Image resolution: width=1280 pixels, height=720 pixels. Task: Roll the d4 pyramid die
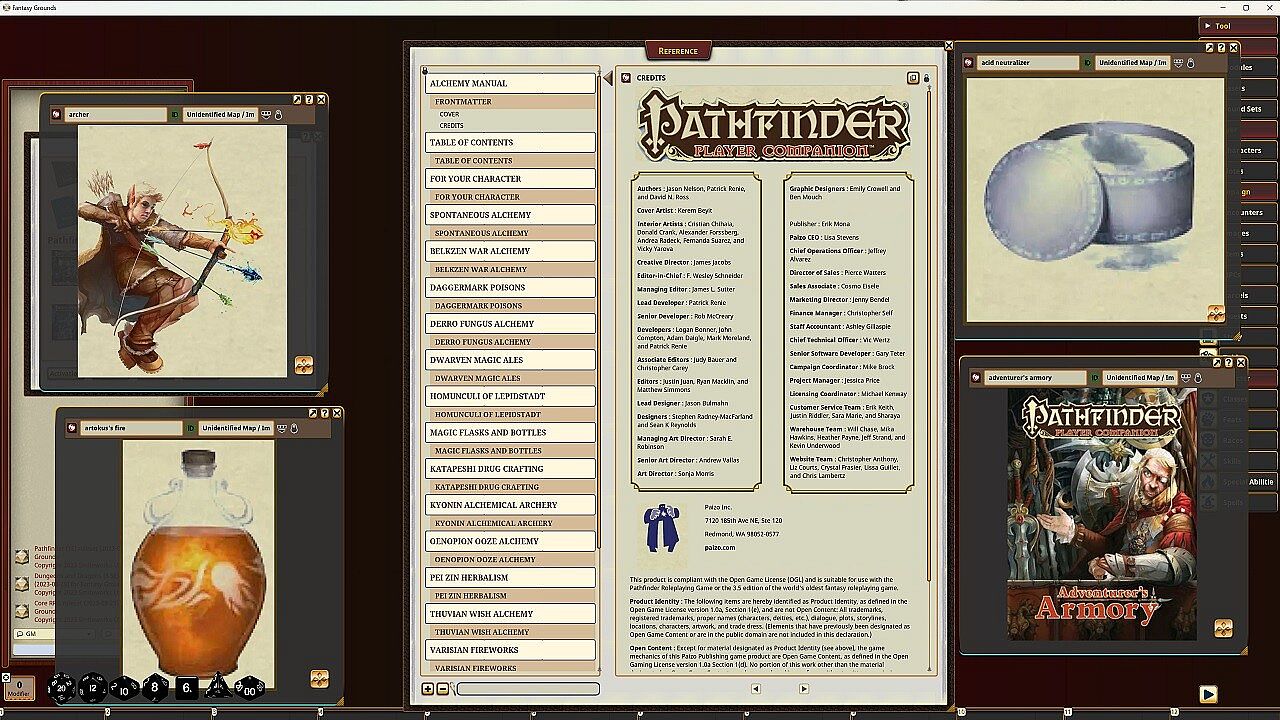(217, 687)
